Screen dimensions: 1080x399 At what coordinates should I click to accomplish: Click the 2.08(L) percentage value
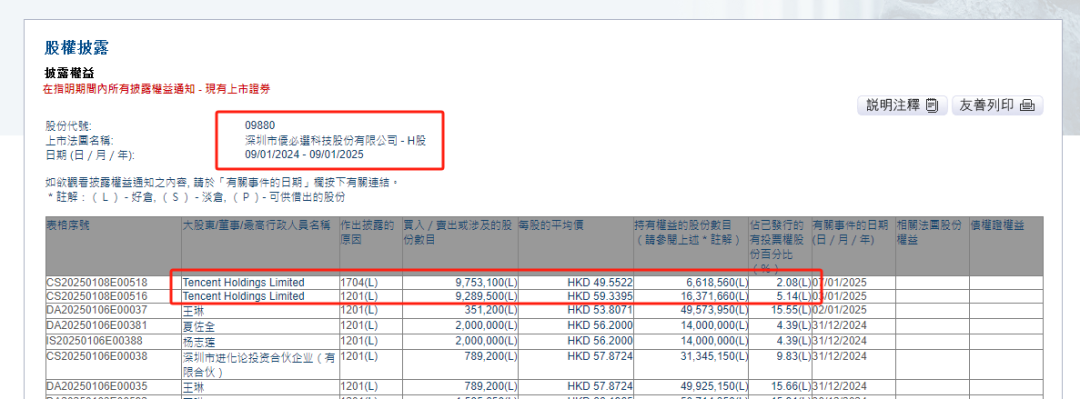(793, 283)
